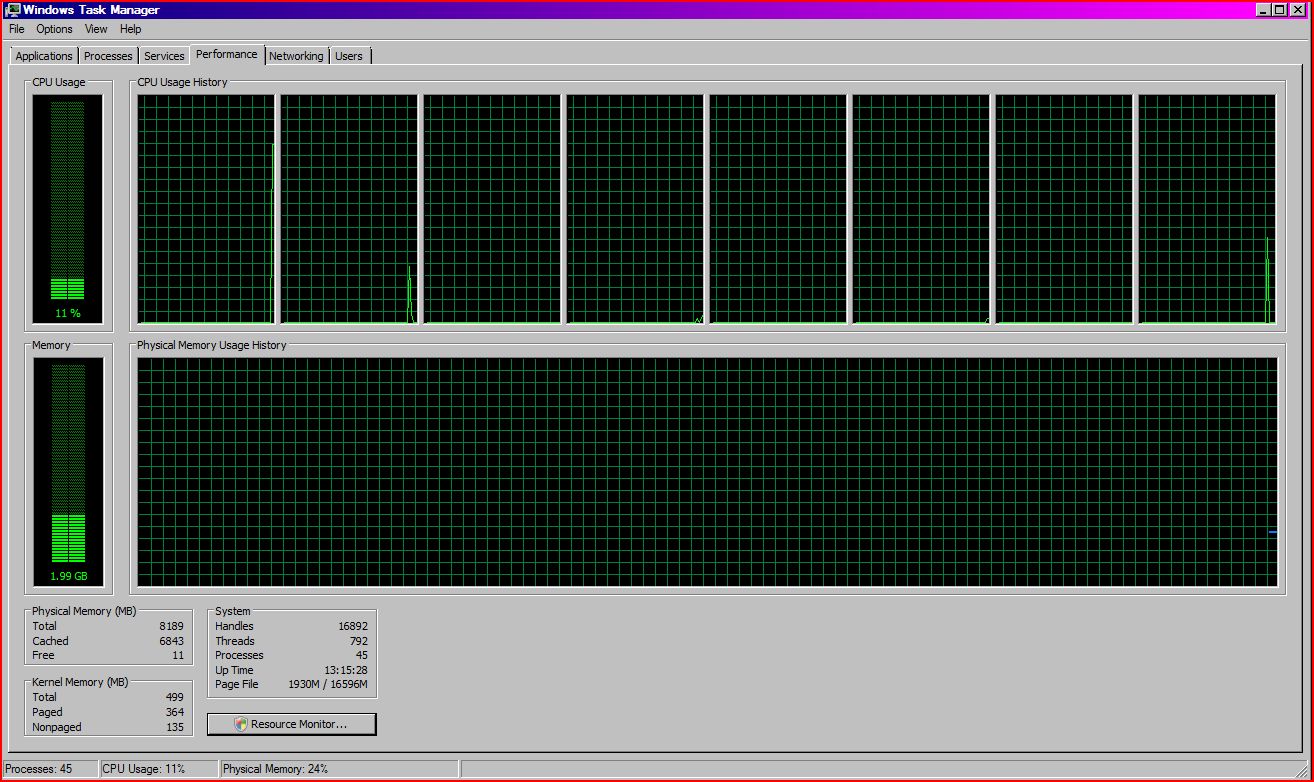Switch to the Applications tab
The height and width of the screenshot is (782, 1314).
[x=44, y=56]
